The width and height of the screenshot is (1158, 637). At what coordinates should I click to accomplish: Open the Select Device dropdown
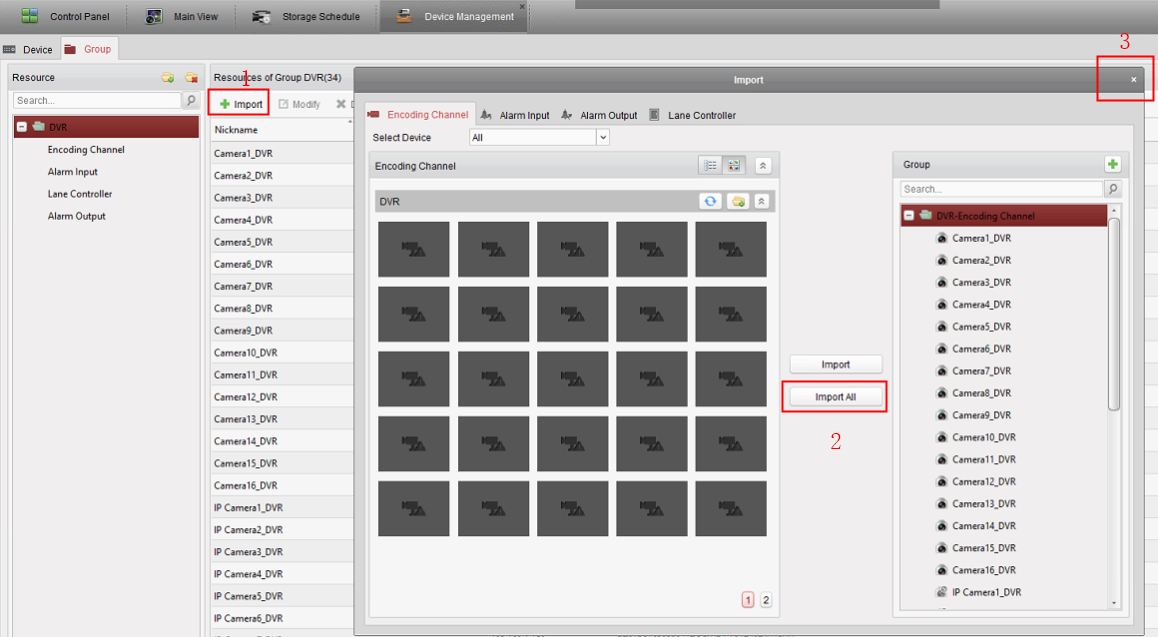point(602,138)
